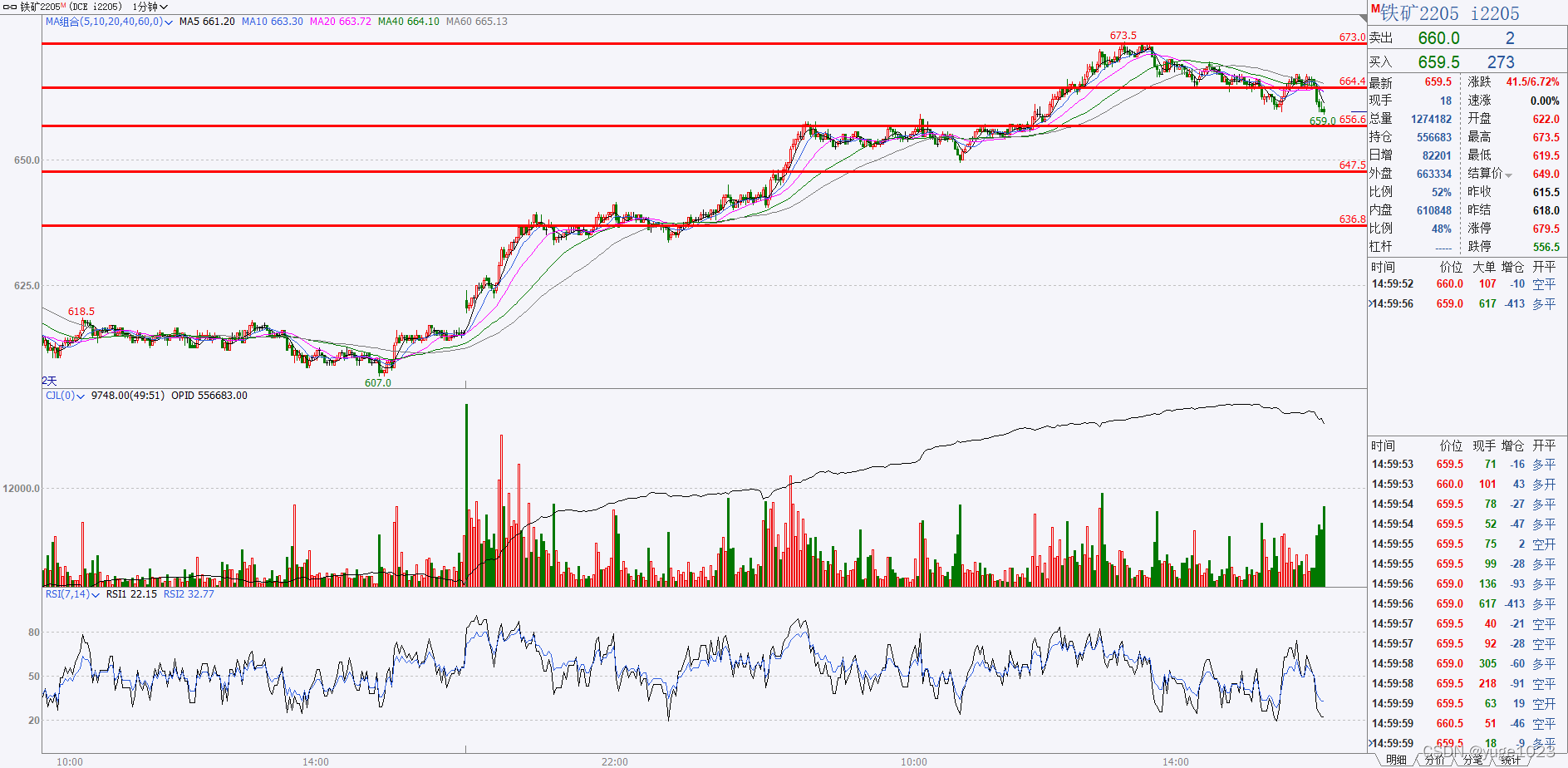Click the 673.5 high price marker on chart
The width and height of the screenshot is (1568, 768).
pyautogui.click(x=1123, y=36)
